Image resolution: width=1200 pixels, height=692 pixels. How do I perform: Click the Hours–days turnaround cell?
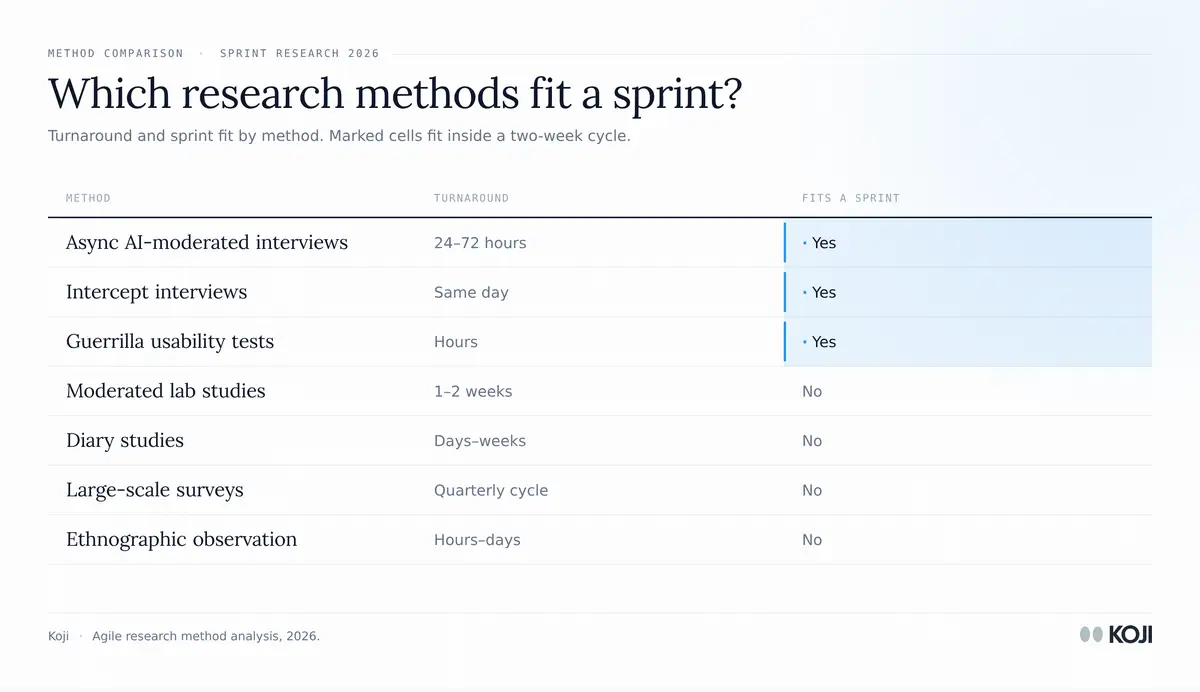477,540
